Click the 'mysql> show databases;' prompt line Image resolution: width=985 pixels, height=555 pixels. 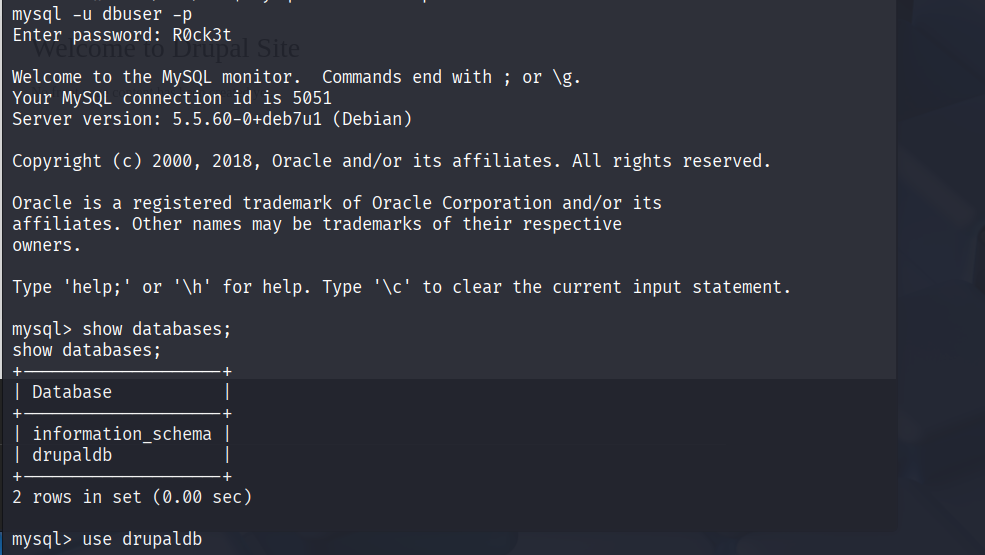[x=122, y=329]
